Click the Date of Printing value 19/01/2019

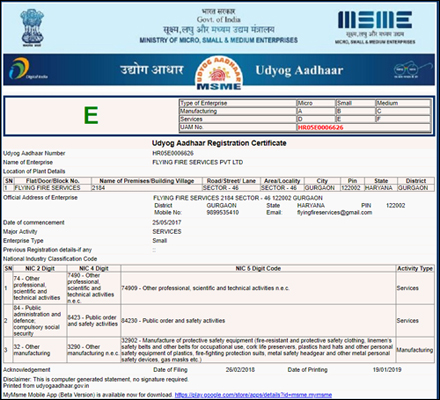pyautogui.click(x=387, y=370)
